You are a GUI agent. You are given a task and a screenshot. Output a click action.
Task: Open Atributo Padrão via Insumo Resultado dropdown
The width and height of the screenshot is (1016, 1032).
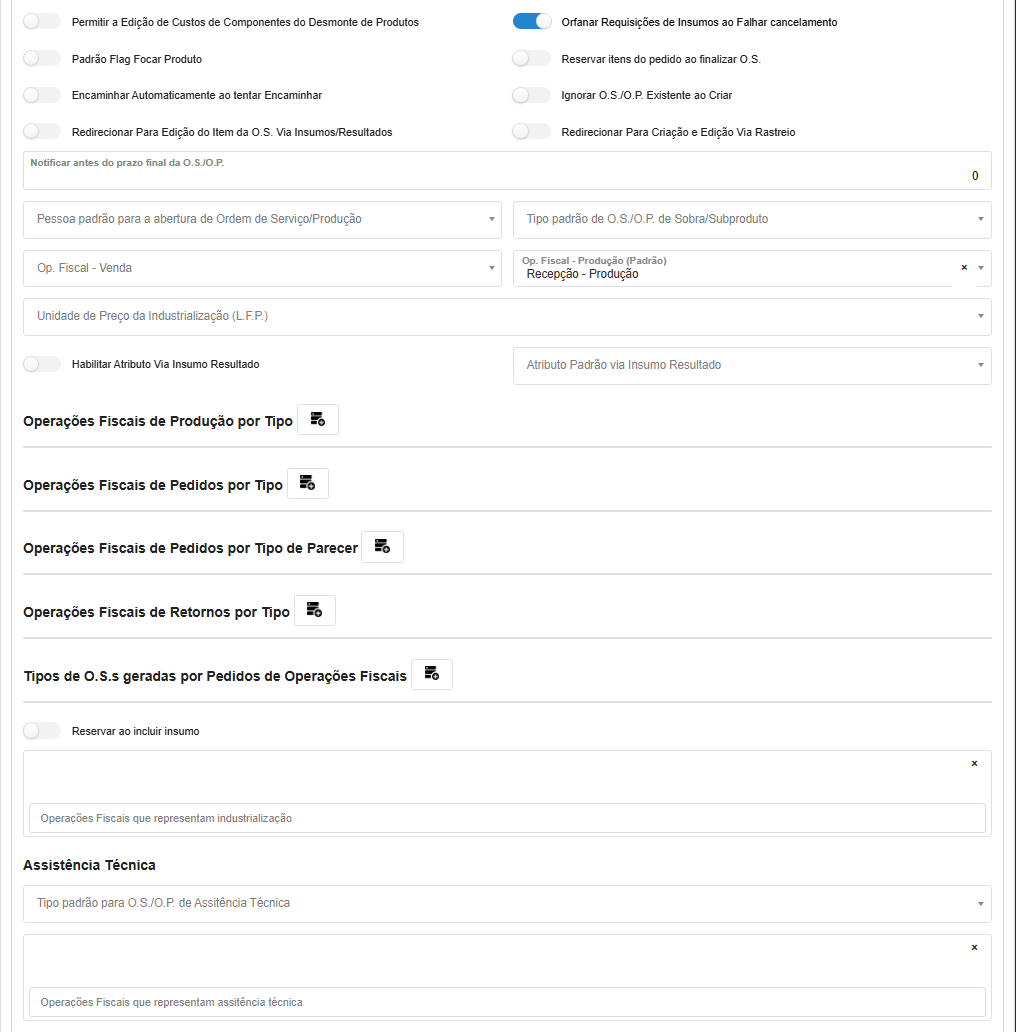coord(752,365)
